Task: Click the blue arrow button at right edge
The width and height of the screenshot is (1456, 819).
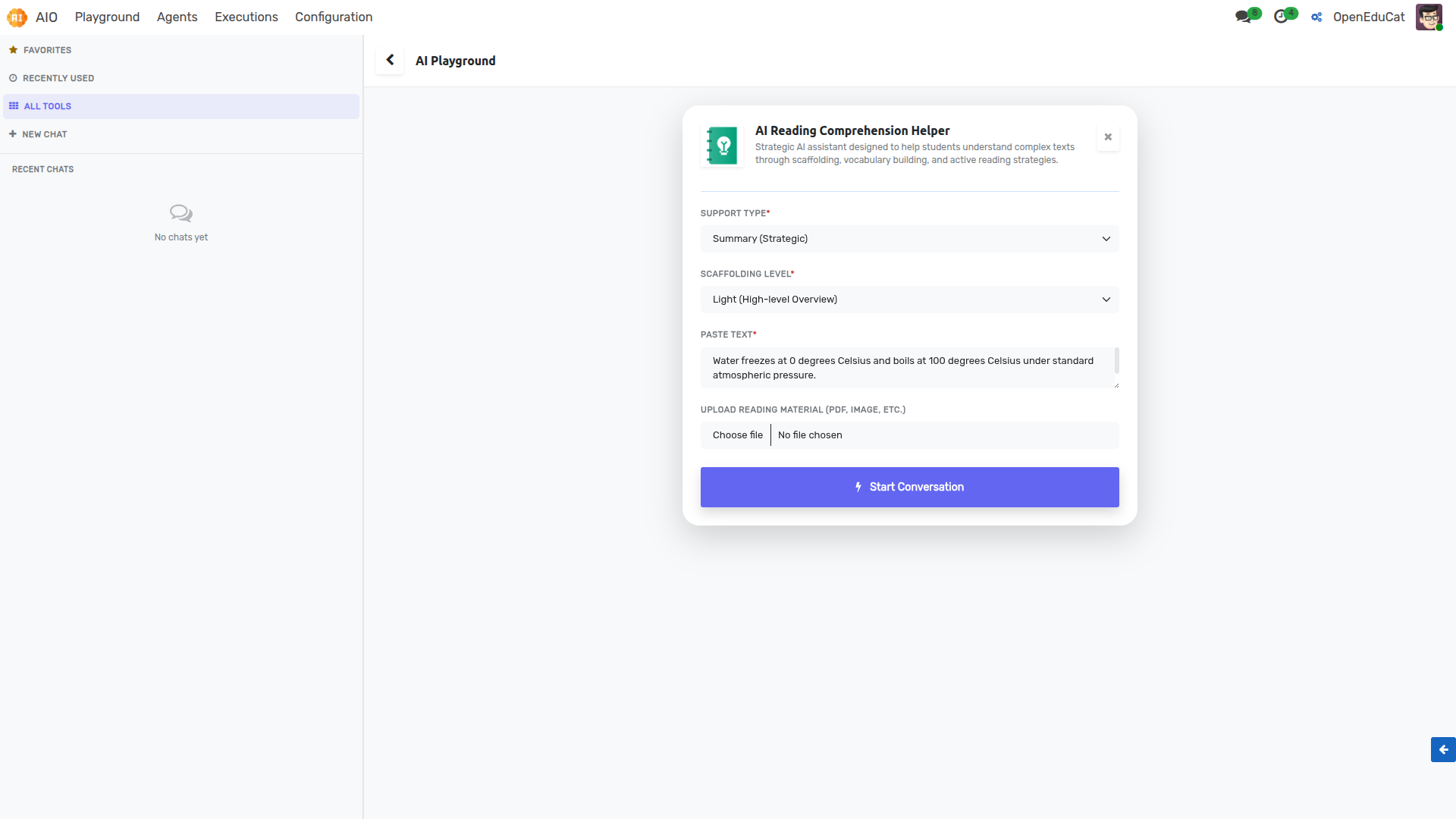Action: tap(1443, 749)
